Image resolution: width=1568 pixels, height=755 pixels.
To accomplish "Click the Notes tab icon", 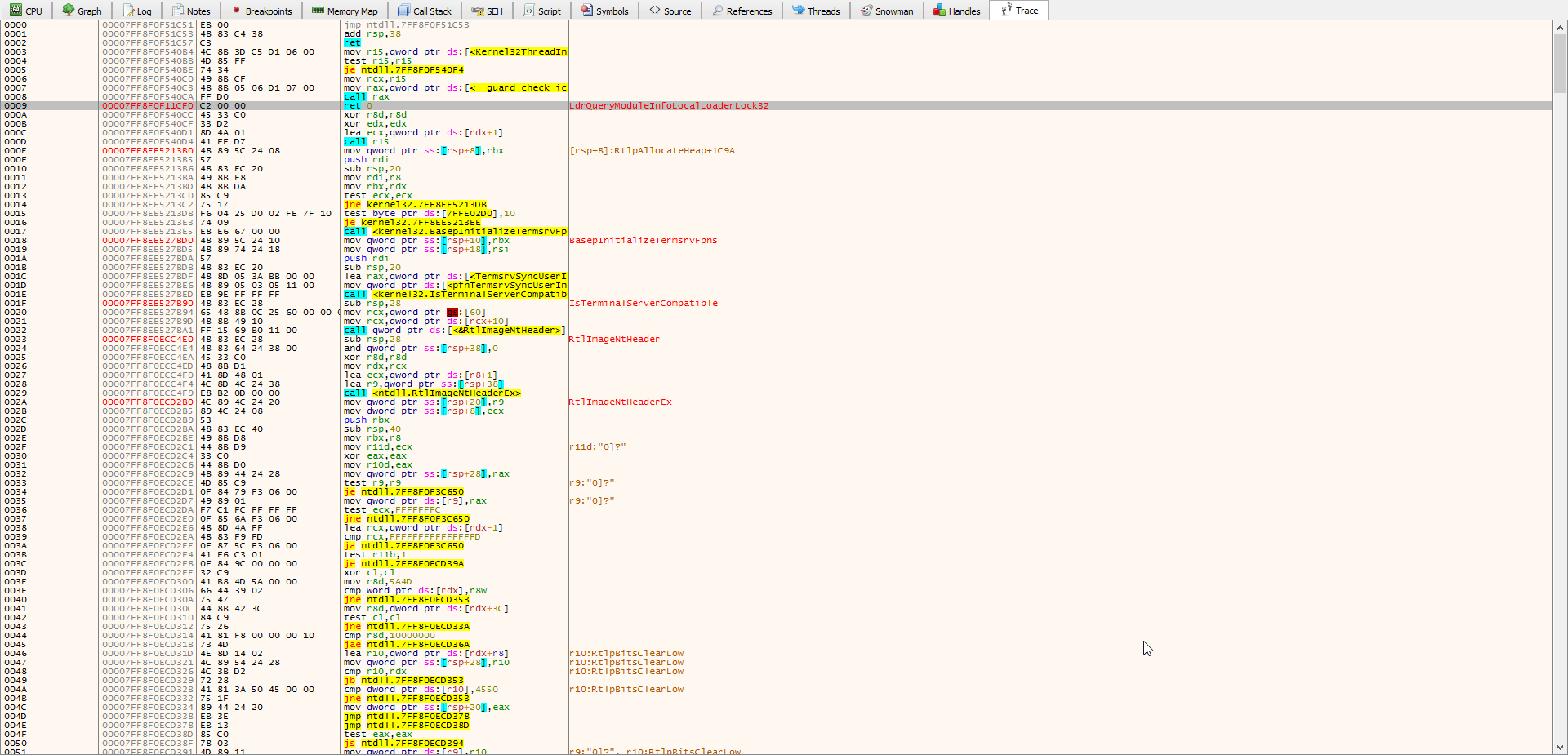I will 178,11.
